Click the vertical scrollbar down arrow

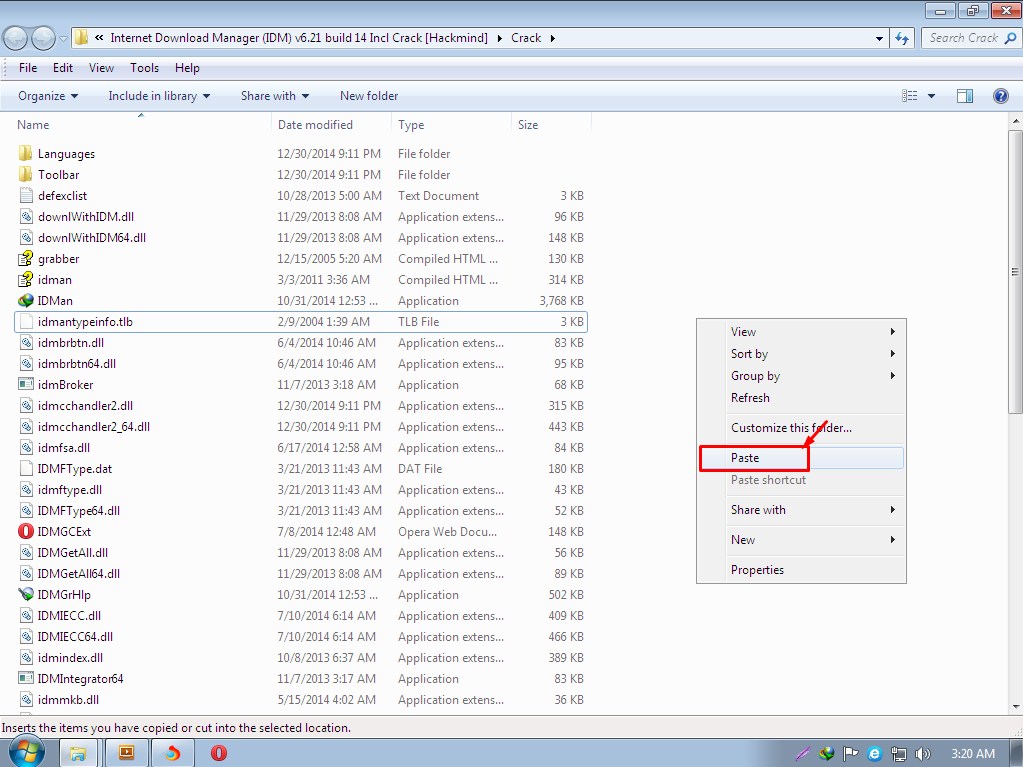pyautogui.click(x=1015, y=707)
